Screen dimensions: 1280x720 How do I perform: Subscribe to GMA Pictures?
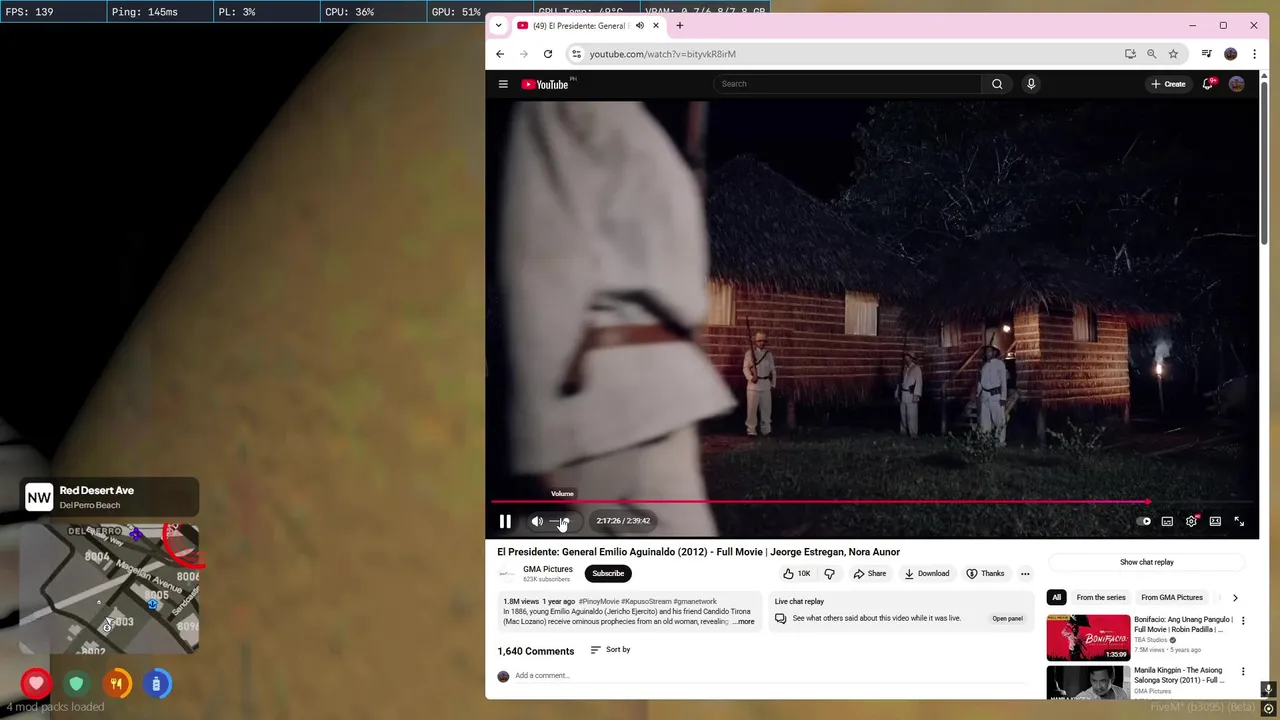point(608,573)
